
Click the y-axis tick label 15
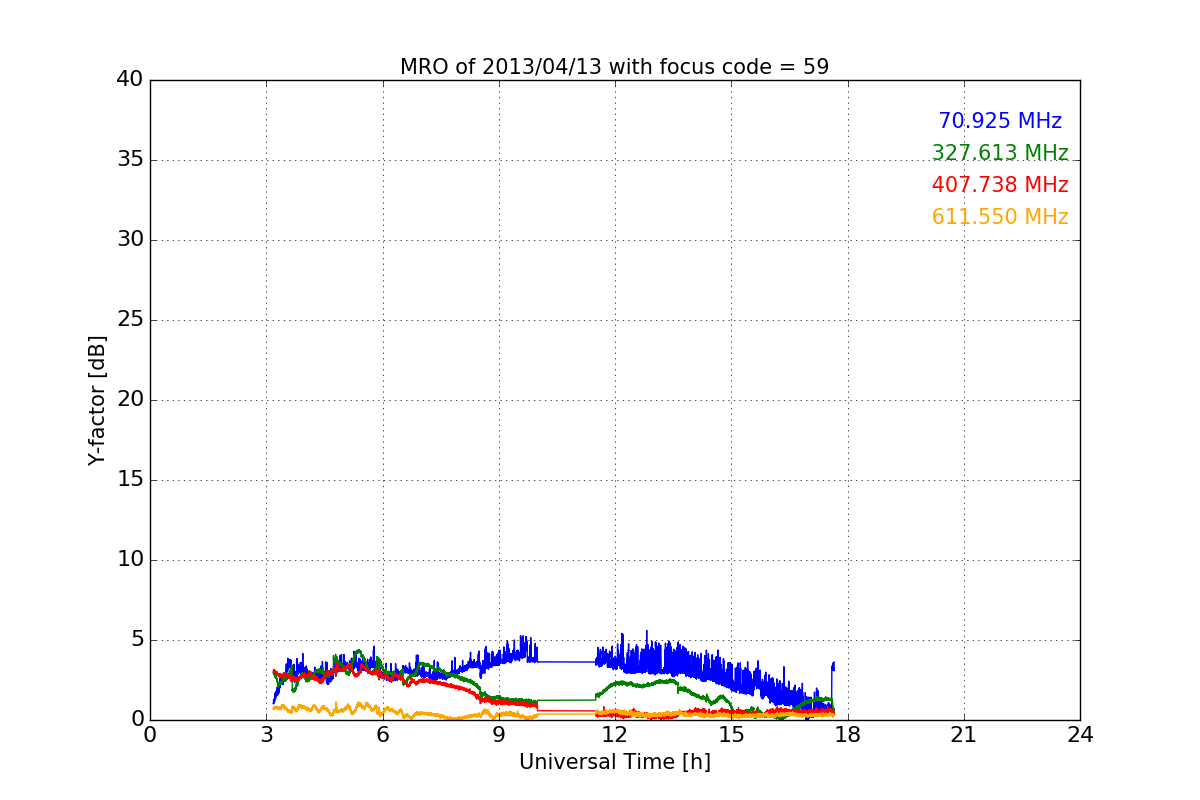pos(130,480)
